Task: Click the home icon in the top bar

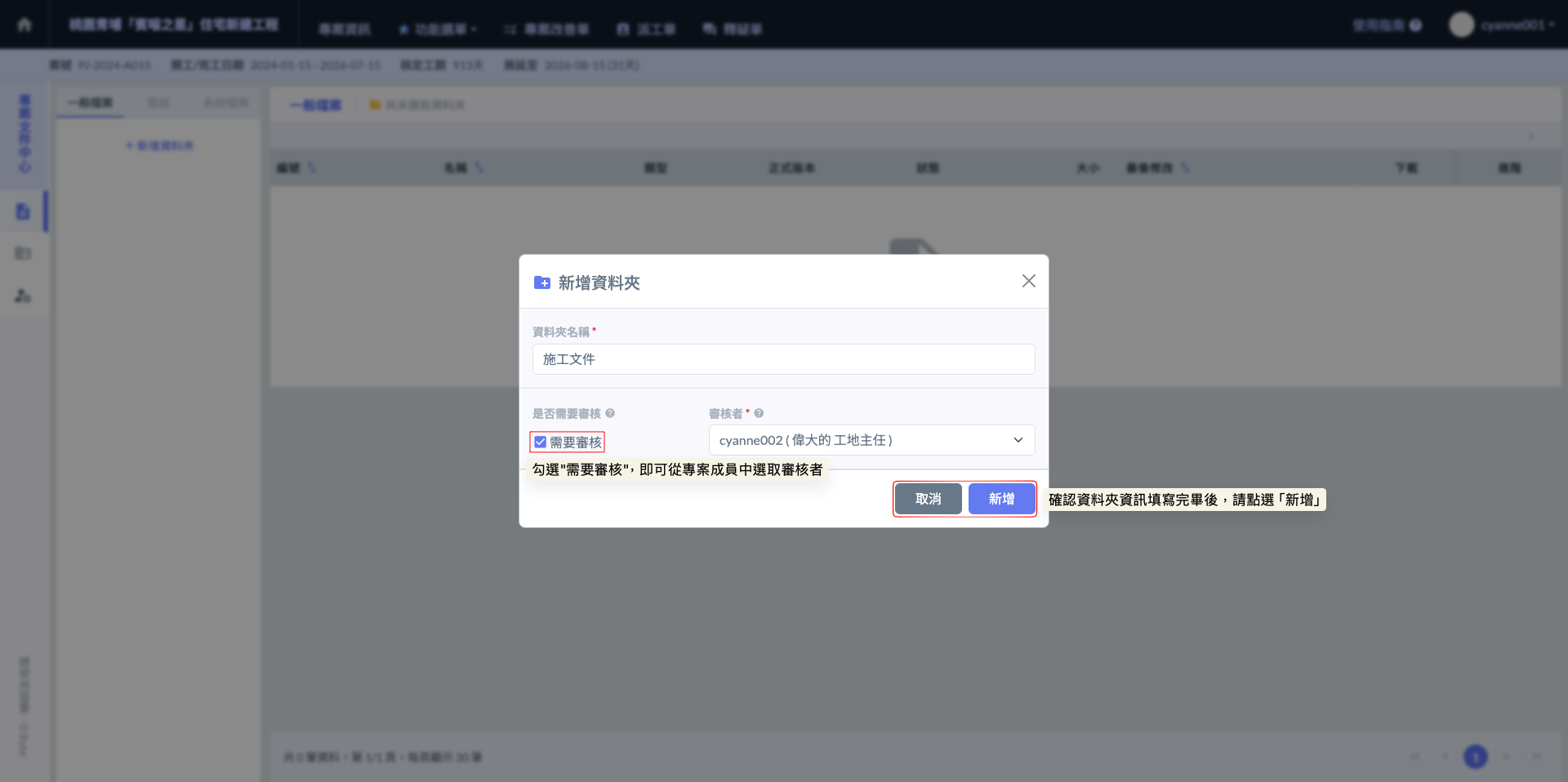Action: [x=24, y=24]
